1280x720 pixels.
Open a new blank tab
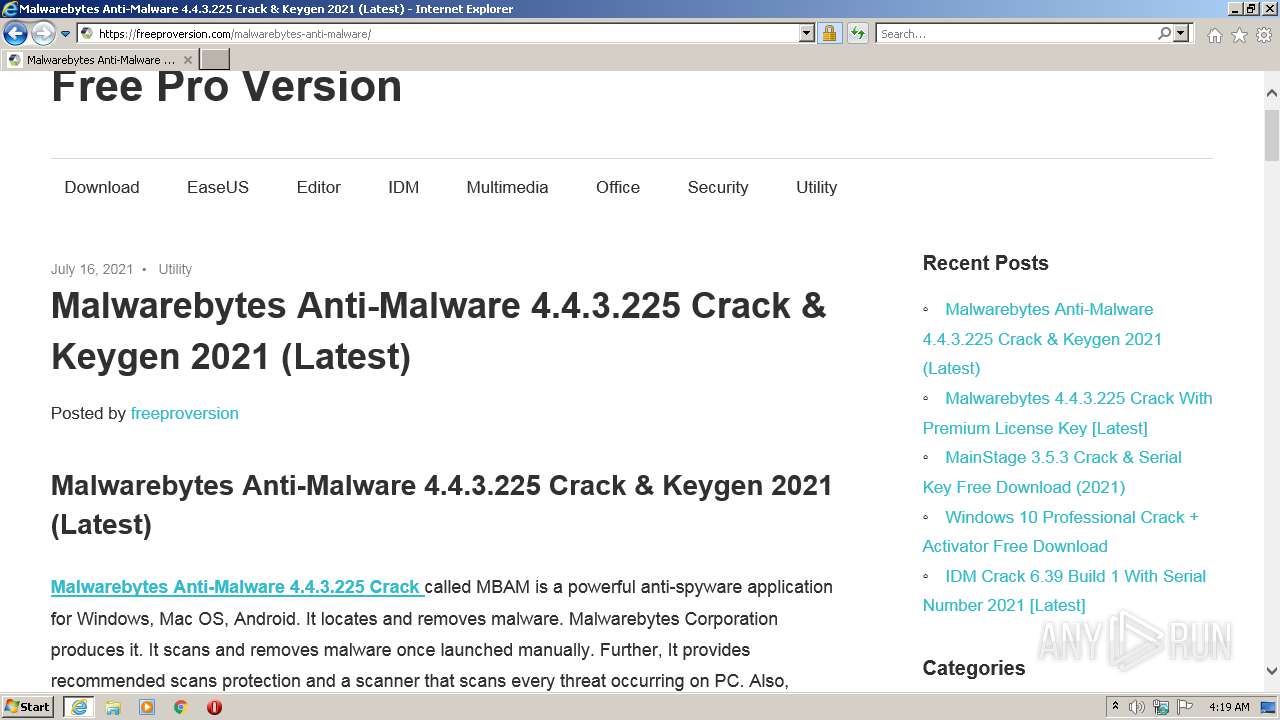click(215, 60)
